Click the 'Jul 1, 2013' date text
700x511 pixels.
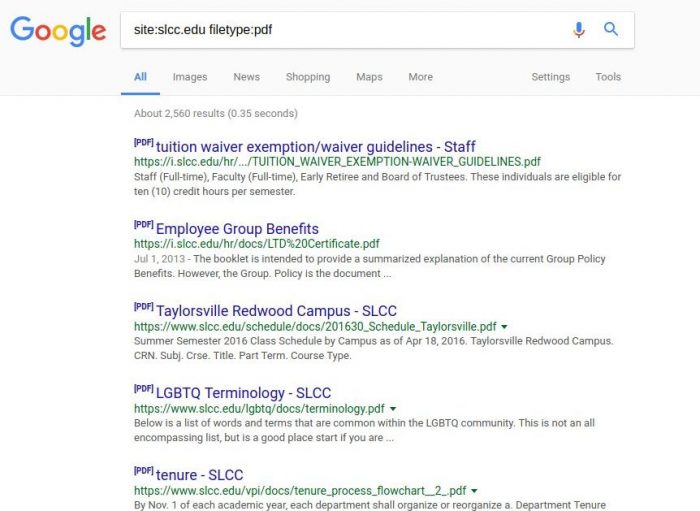[159, 259]
